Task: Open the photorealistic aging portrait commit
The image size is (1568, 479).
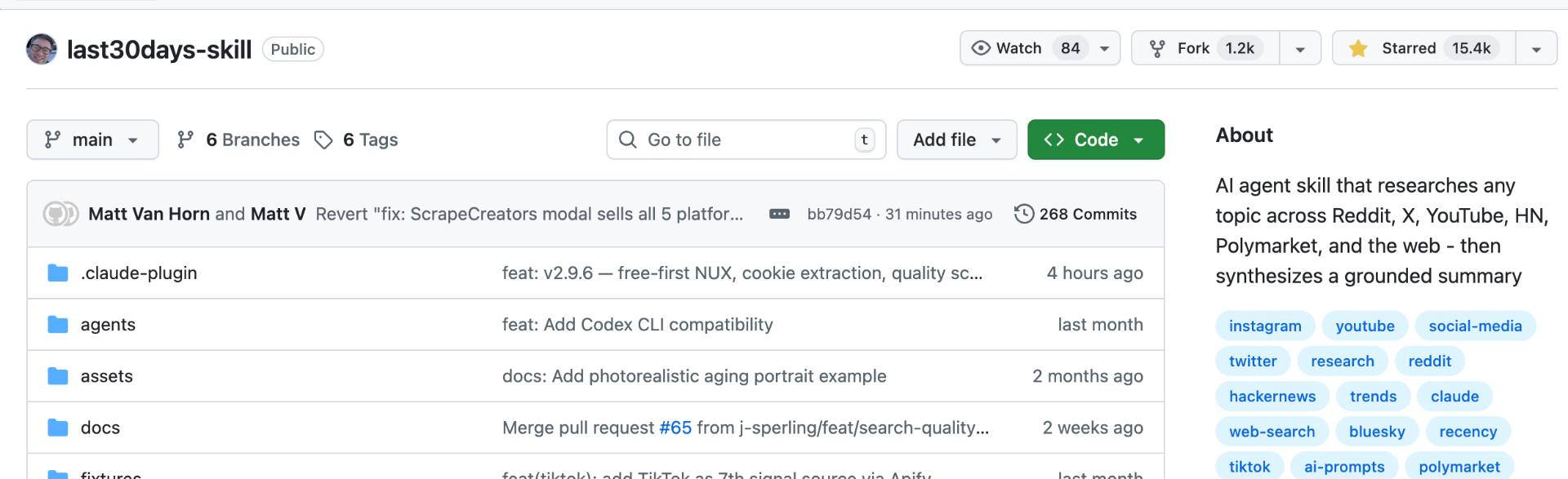Action: pos(694,375)
